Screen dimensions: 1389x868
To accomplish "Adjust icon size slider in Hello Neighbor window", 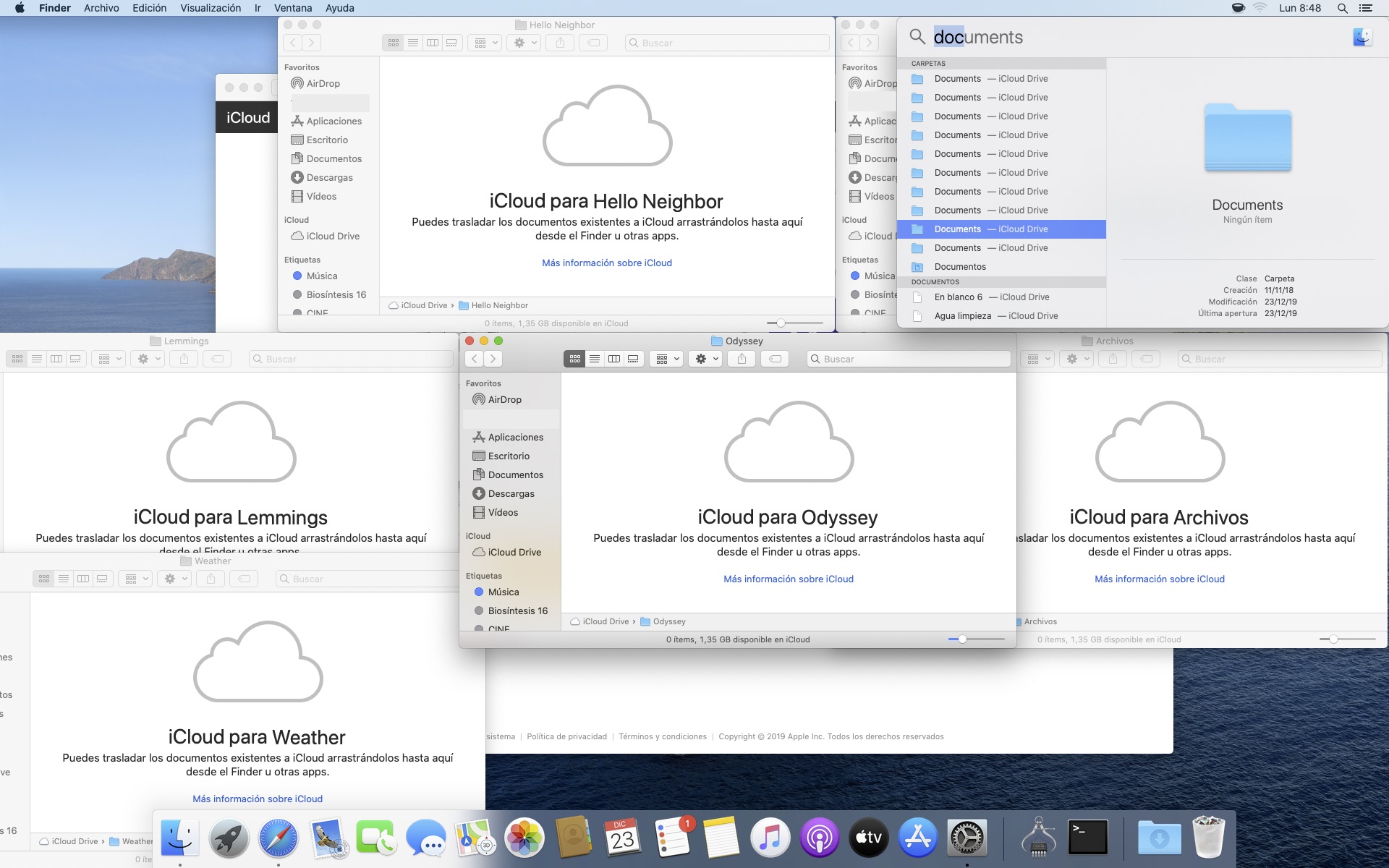I will click(x=781, y=323).
